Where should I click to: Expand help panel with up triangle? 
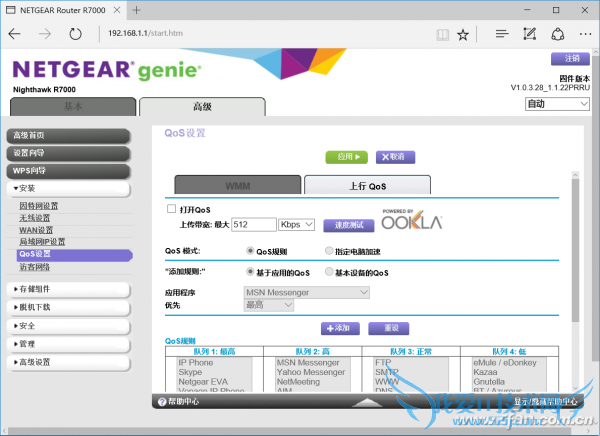point(367,402)
